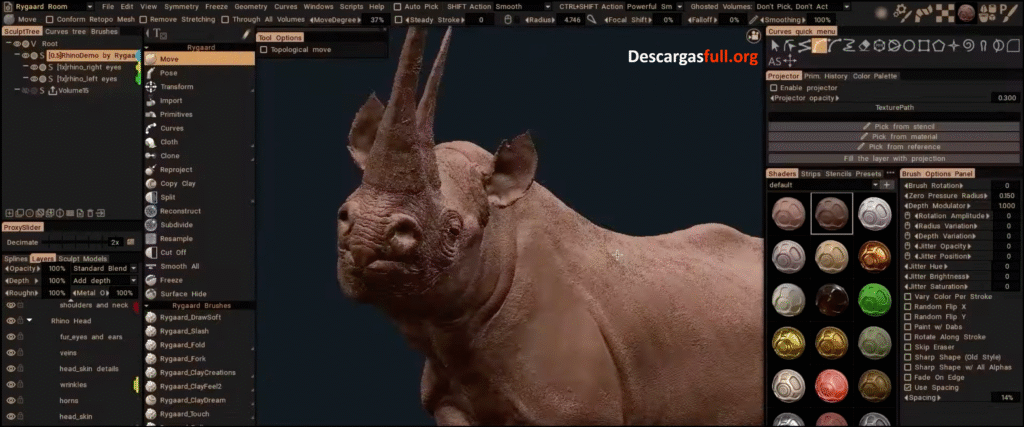This screenshot has width=1024, height=427.
Task: Click the camera icon in viewport
Action: click(753, 35)
